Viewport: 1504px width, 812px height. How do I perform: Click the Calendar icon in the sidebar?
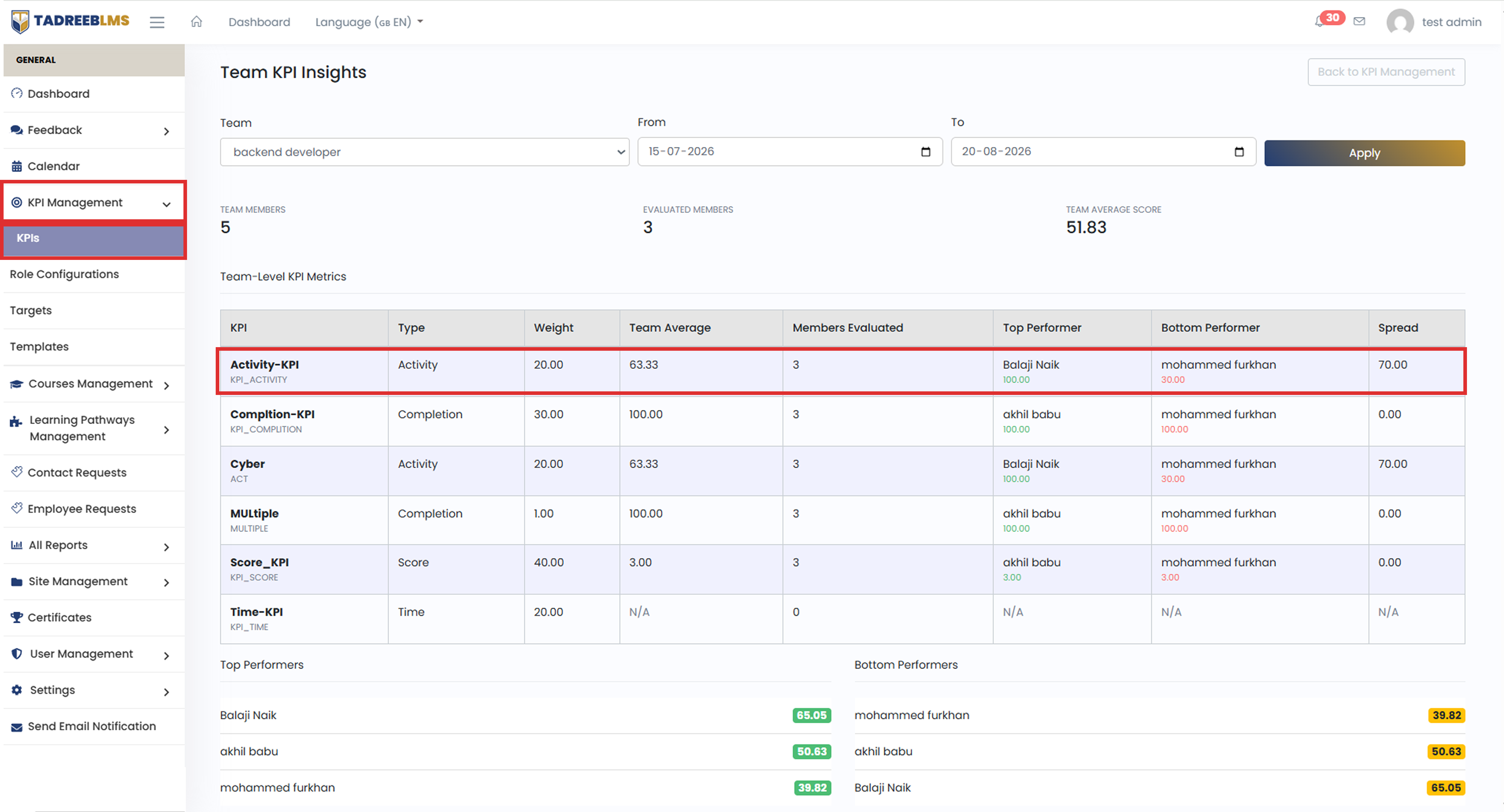pyautogui.click(x=16, y=166)
